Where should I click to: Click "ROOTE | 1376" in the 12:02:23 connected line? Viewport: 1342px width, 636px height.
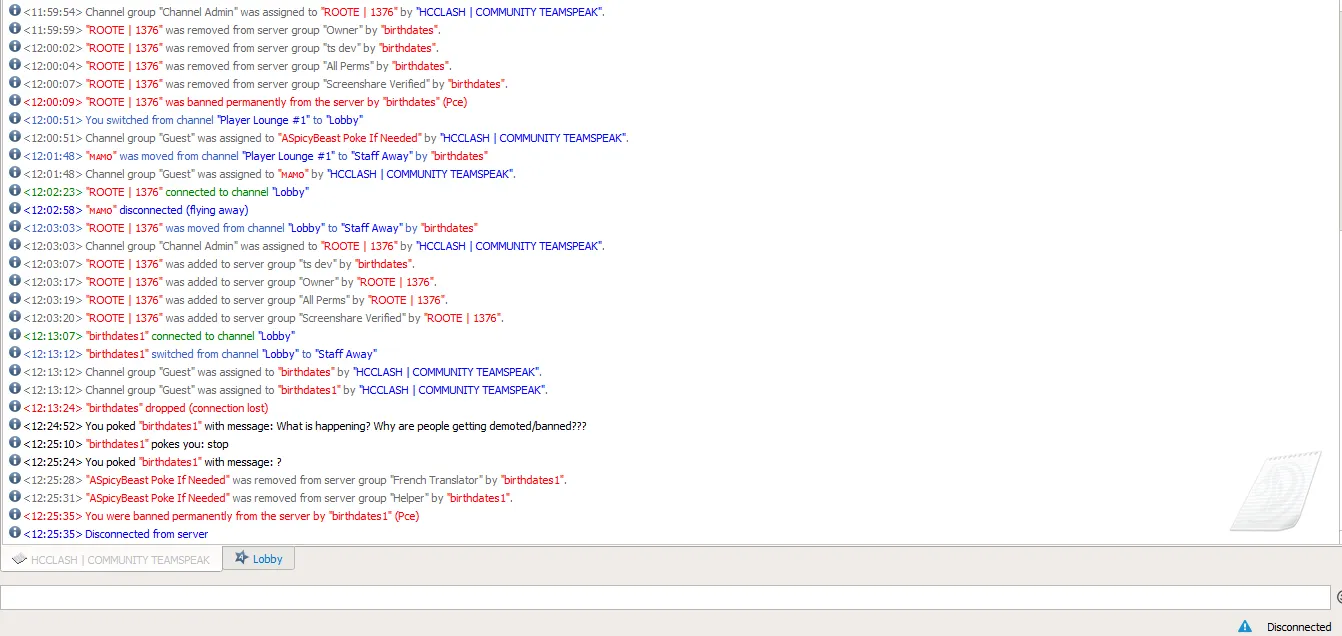pyautogui.click(x=124, y=192)
